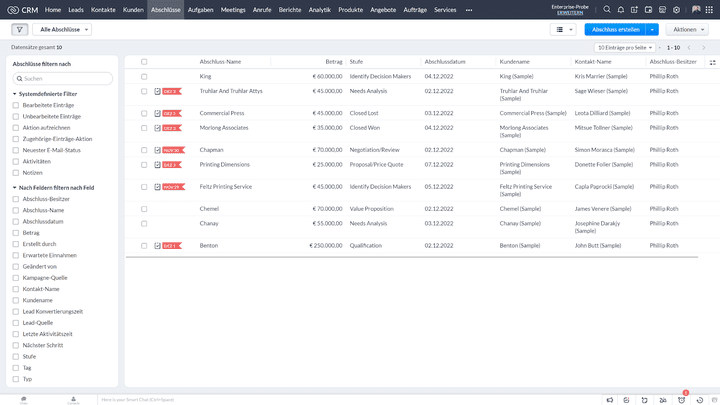Open the apps grid launcher
The width and height of the screenshot is (720, 405).
tap(710, 9)
